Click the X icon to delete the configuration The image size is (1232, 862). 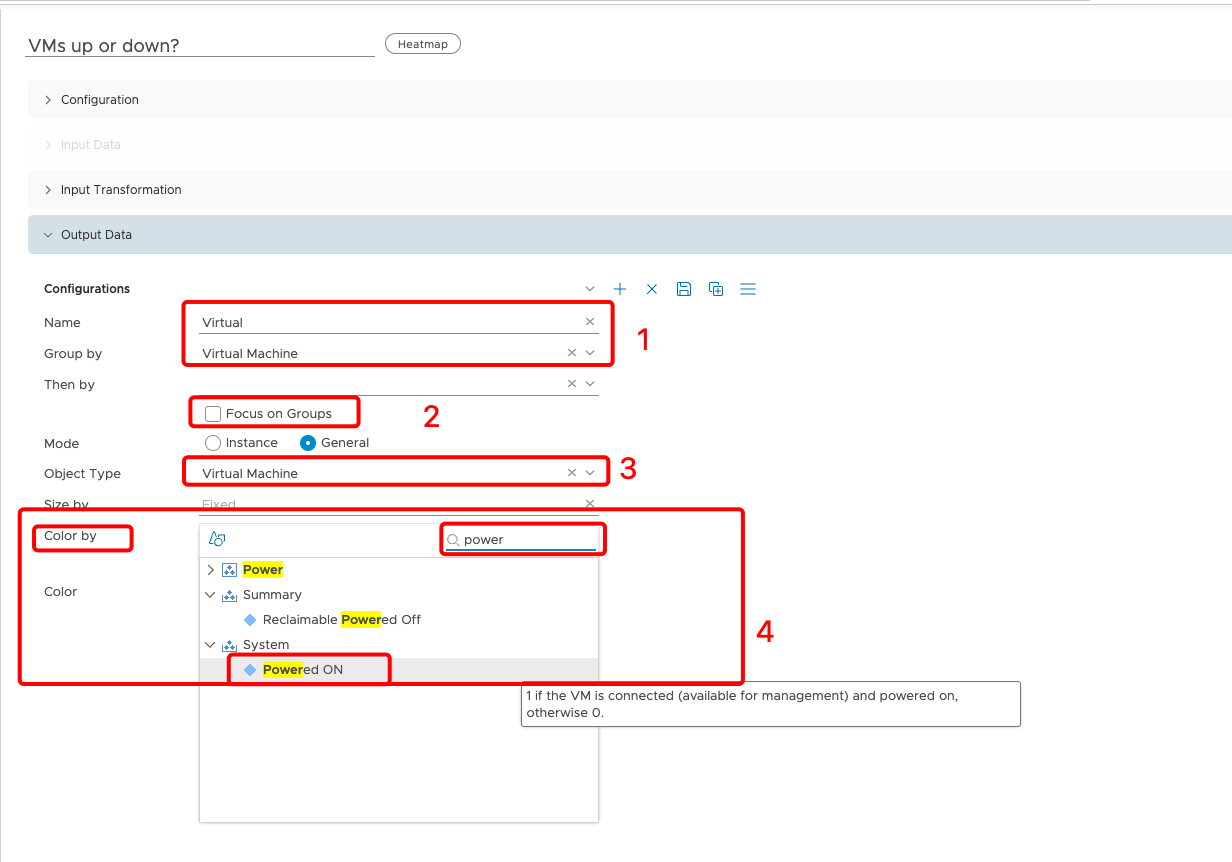click(652, 288)
